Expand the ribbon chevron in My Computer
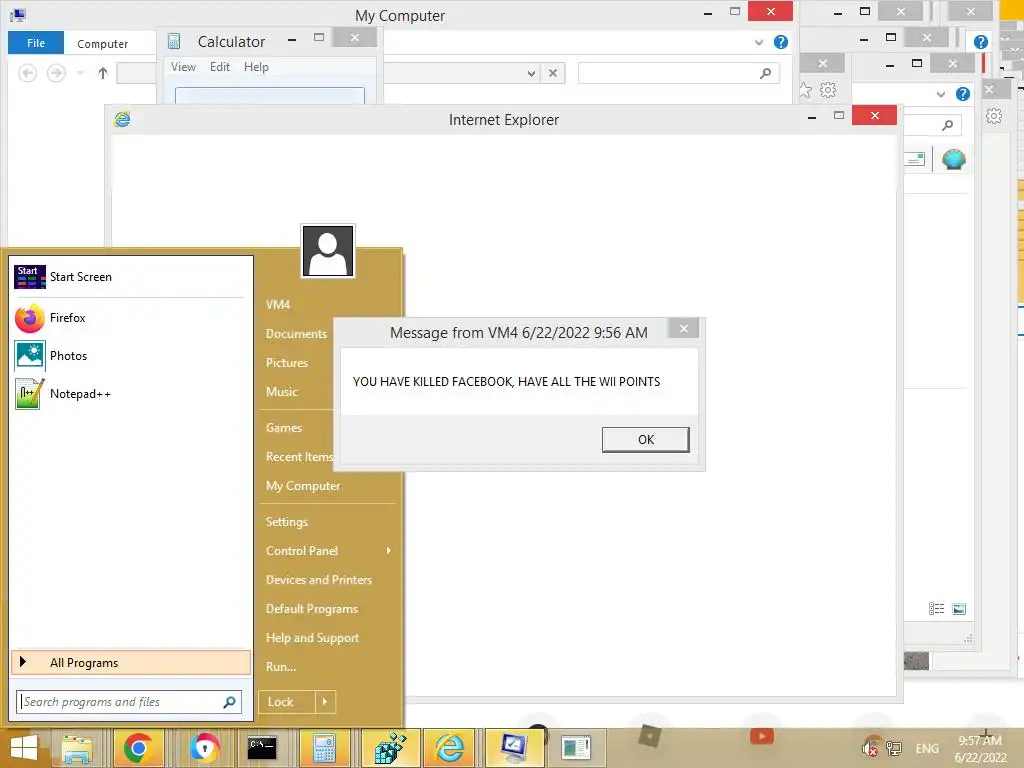The image size is (1024, 768). point(759,42)
